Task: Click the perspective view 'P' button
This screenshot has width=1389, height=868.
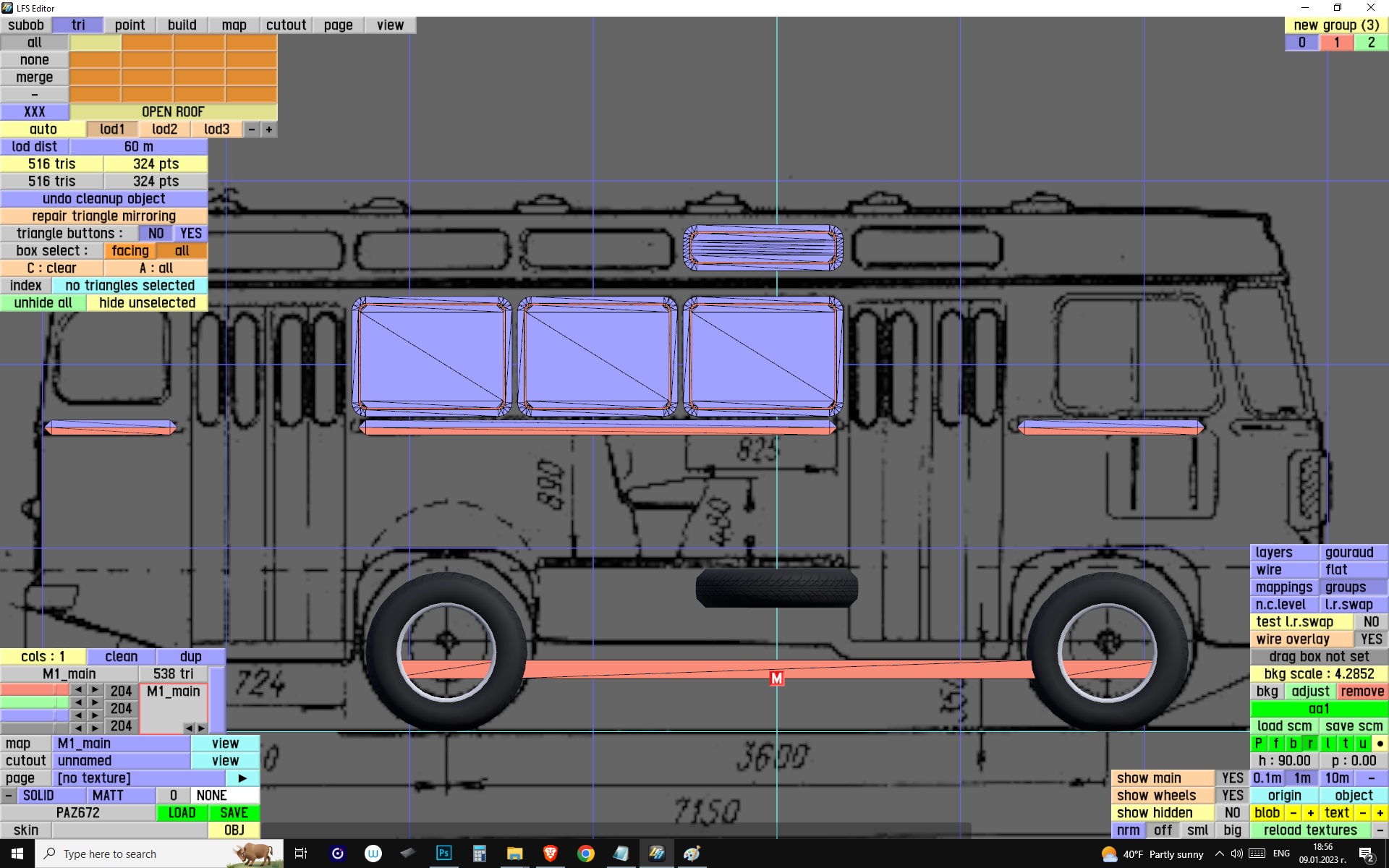Action: coord(1258,743)
